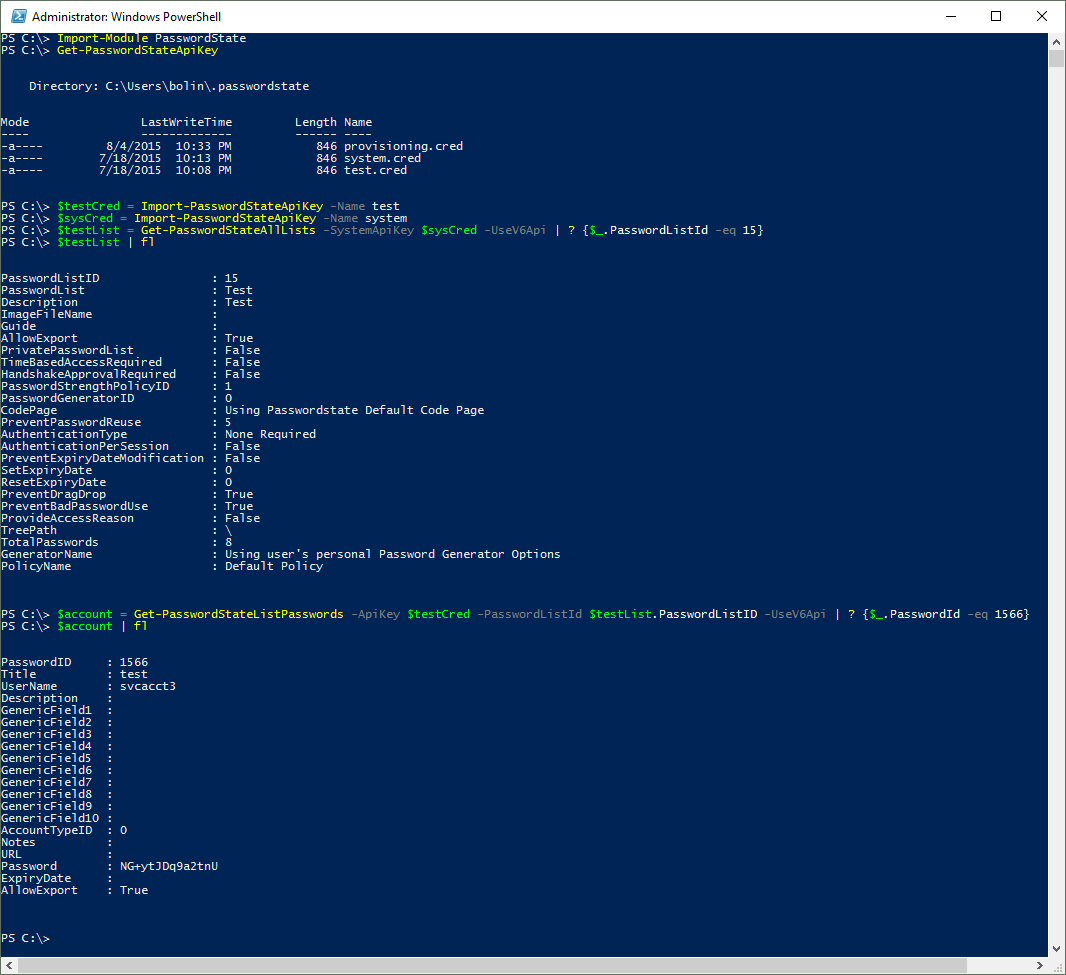Click the 'Default Policy' value
This screenshot has width=1066, height=975.
point(274,566)
